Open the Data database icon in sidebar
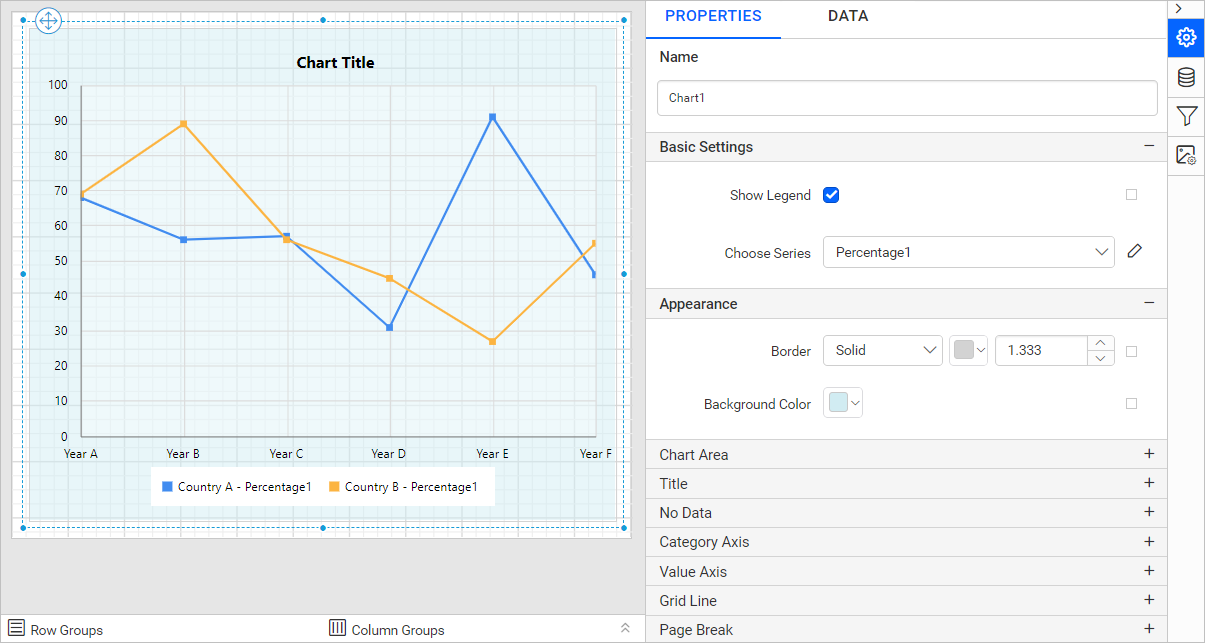 tap(1186, 78)
